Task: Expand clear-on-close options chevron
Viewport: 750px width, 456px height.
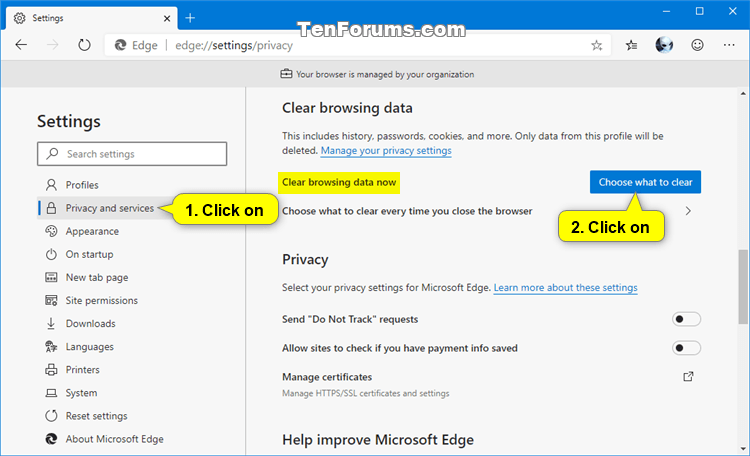Action: point(688,211)
